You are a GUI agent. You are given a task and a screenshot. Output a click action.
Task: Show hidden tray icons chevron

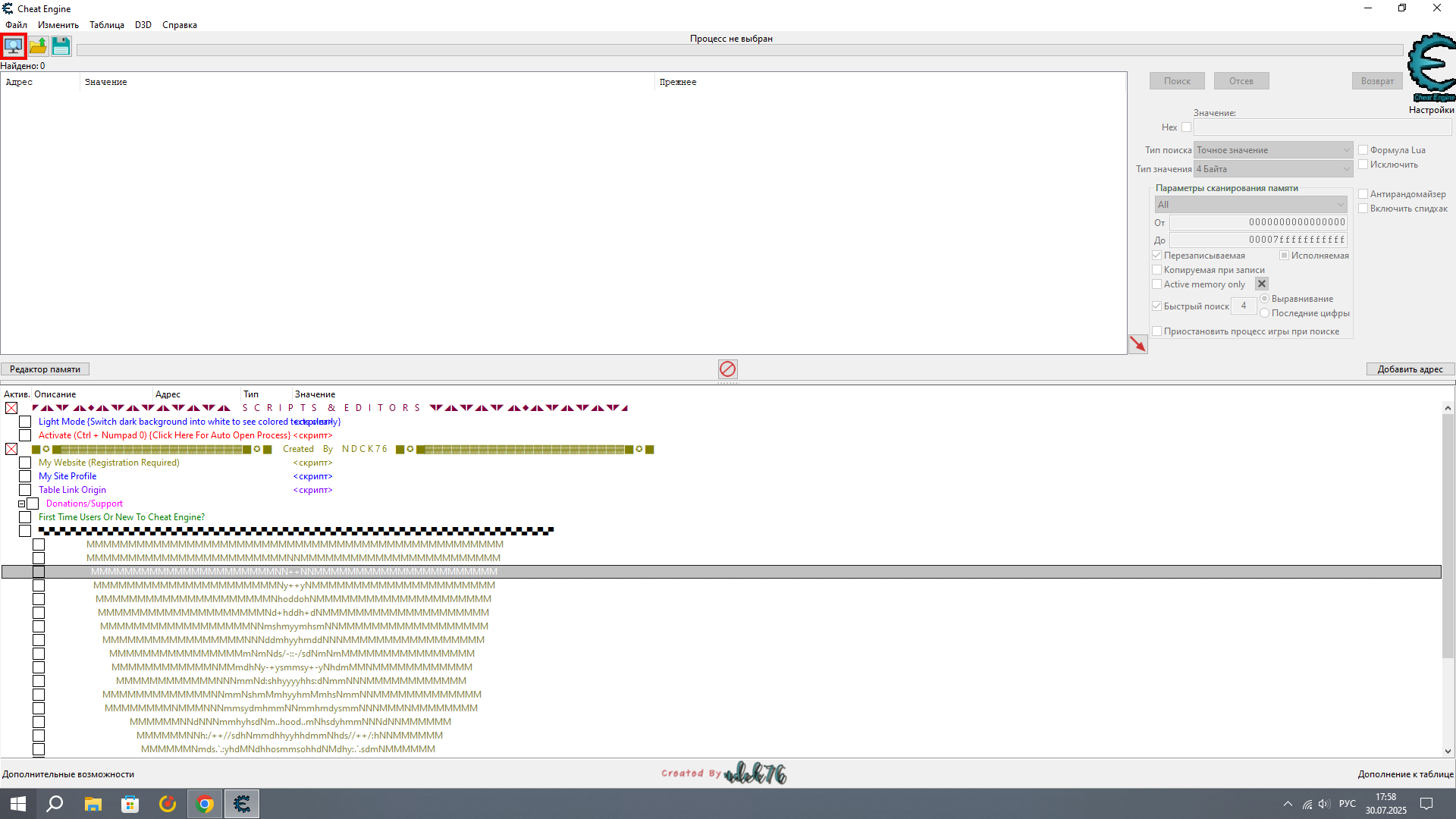1288,804
